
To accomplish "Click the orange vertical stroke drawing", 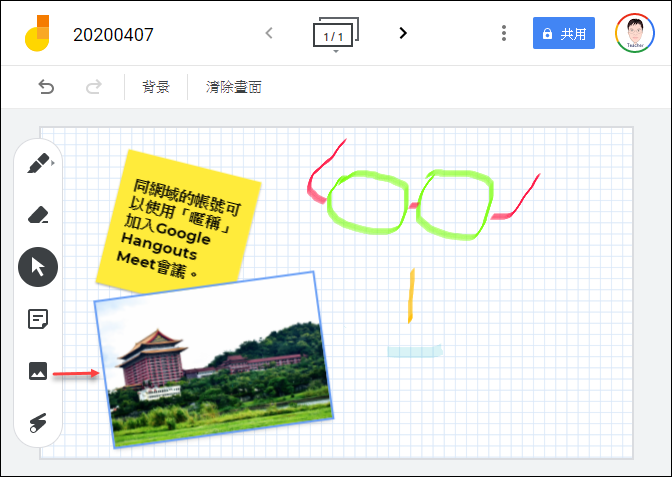I will 411,296.
